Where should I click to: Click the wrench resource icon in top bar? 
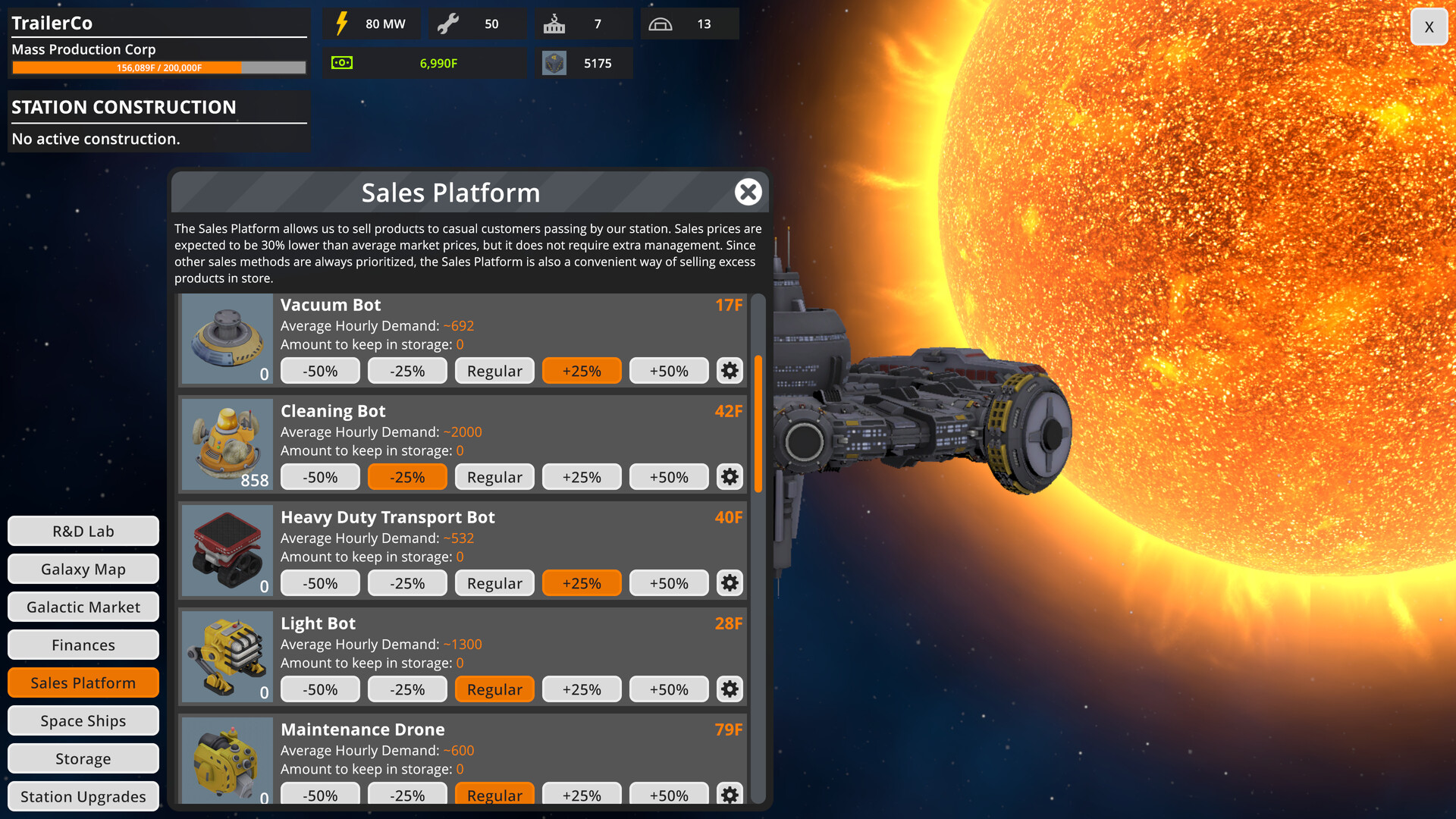click(x=449, y=24)
